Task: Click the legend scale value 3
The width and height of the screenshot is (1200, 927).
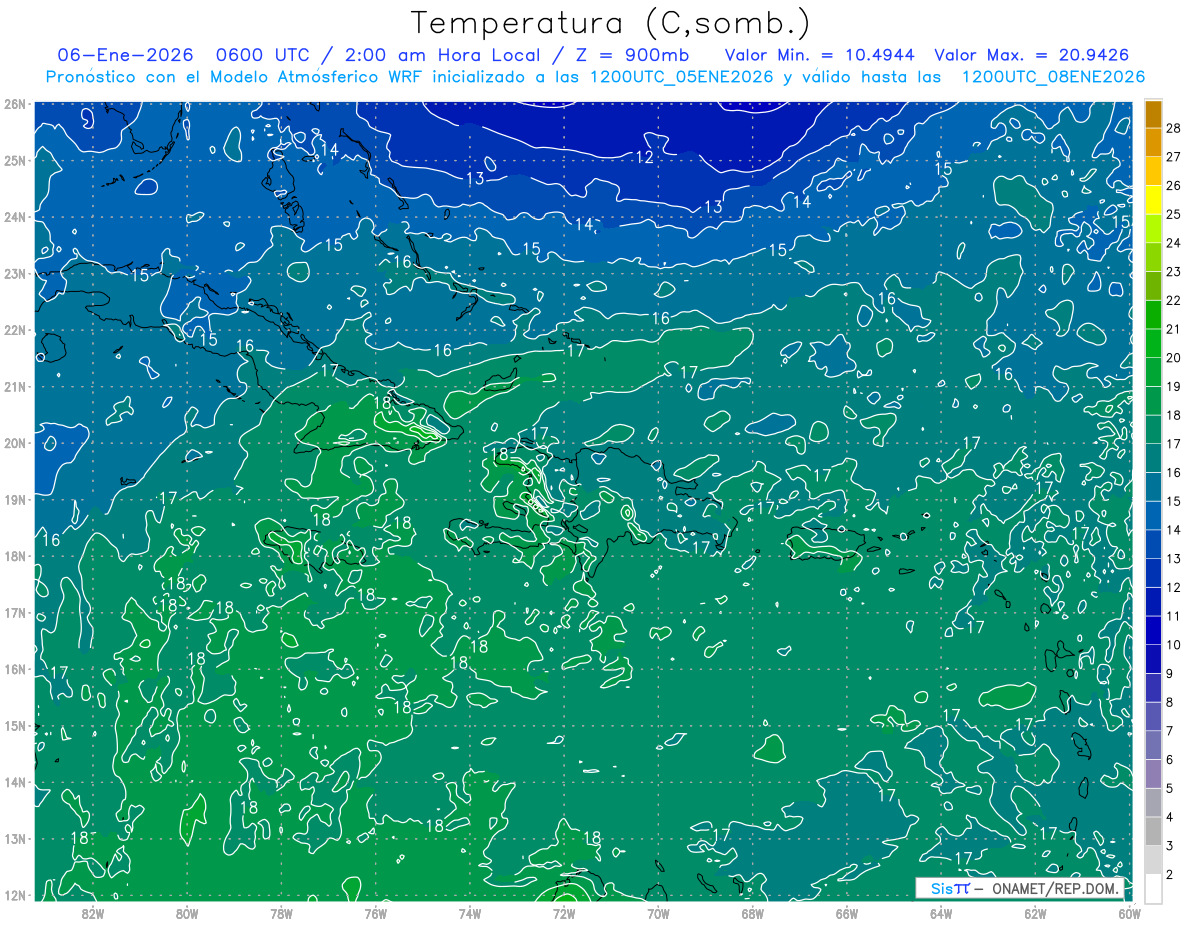Action: coord(1169,847)
